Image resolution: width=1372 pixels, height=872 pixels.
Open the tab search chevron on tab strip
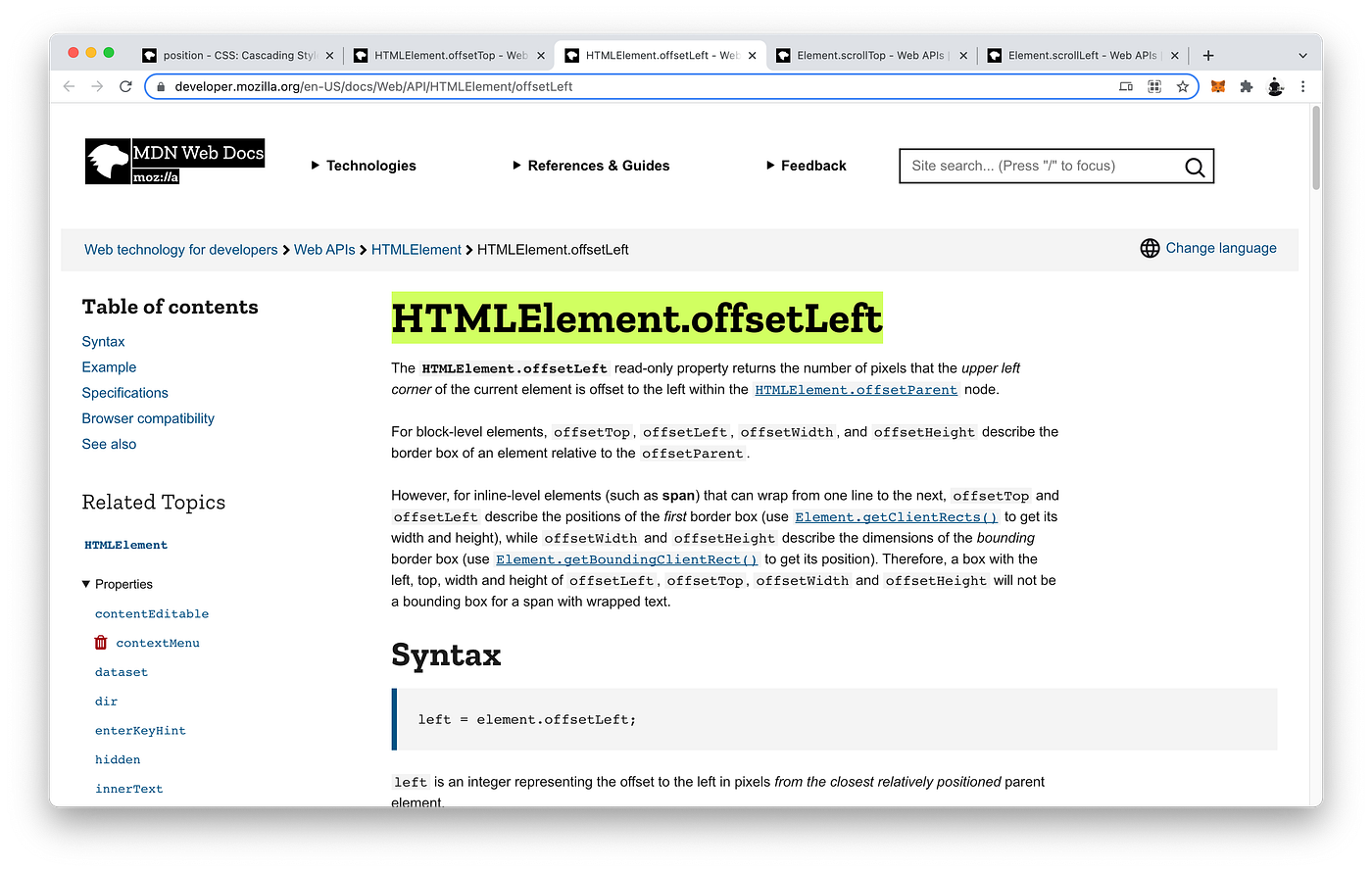click(x=1302, y=55)
